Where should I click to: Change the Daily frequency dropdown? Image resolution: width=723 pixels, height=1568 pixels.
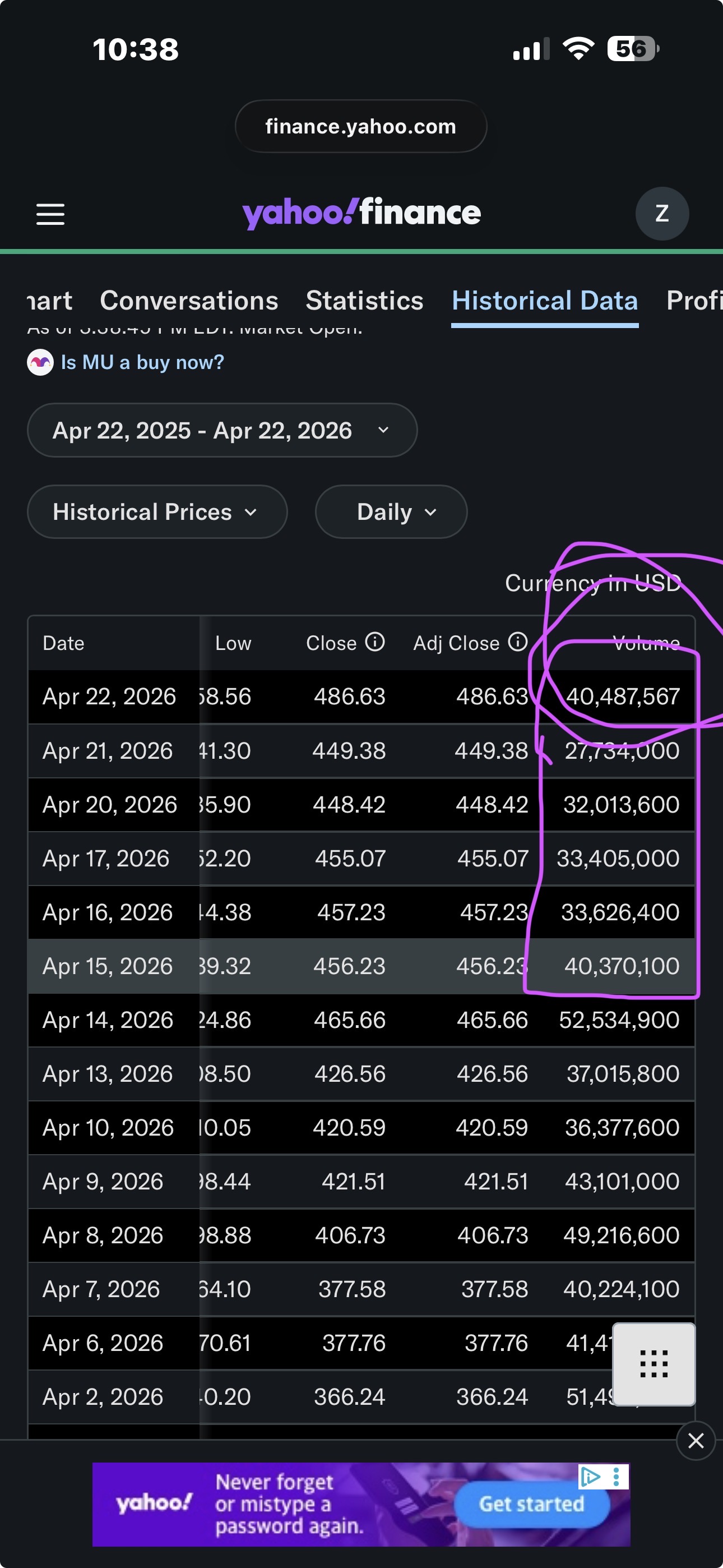[391, 512]
